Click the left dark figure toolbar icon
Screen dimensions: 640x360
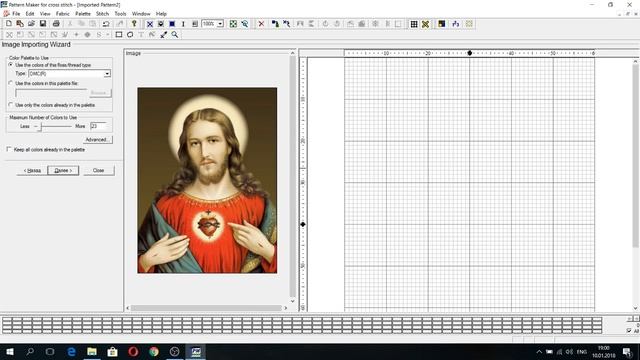click(x=275, y=24)
